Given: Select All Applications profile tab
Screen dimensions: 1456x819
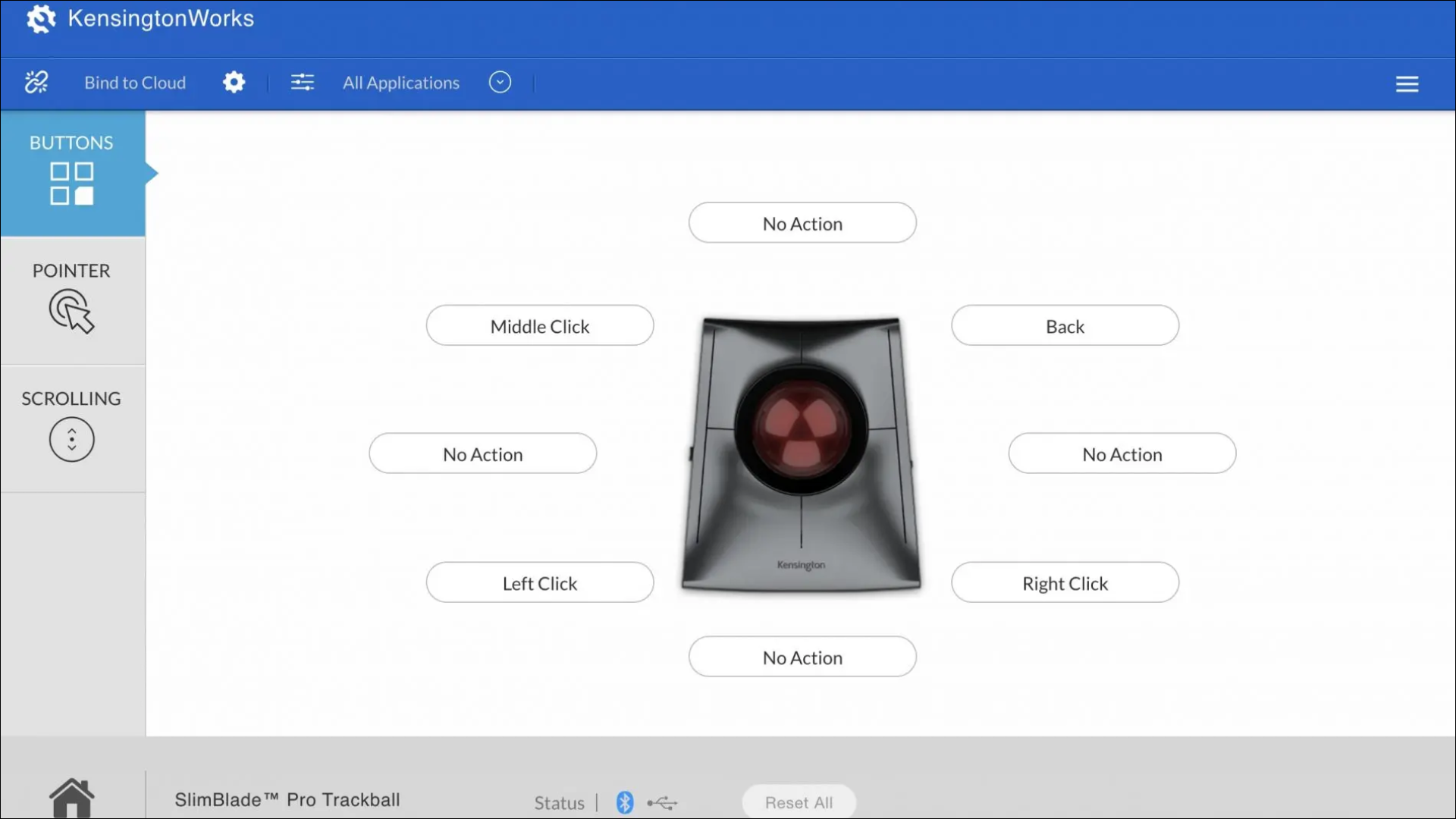Looking at the screenshot, I should pyautogui.click(x=400, y=82).
